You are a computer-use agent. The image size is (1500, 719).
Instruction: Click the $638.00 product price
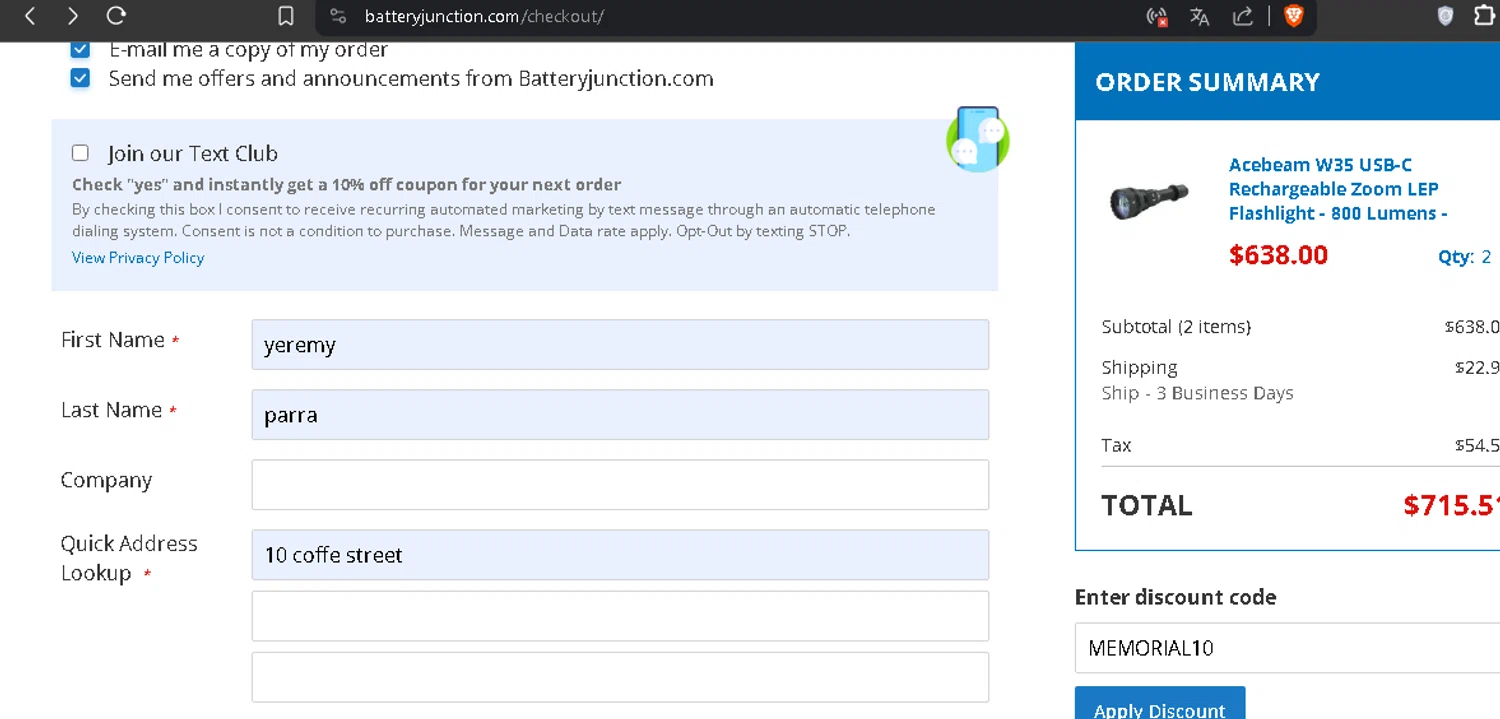click(1278, 255)
